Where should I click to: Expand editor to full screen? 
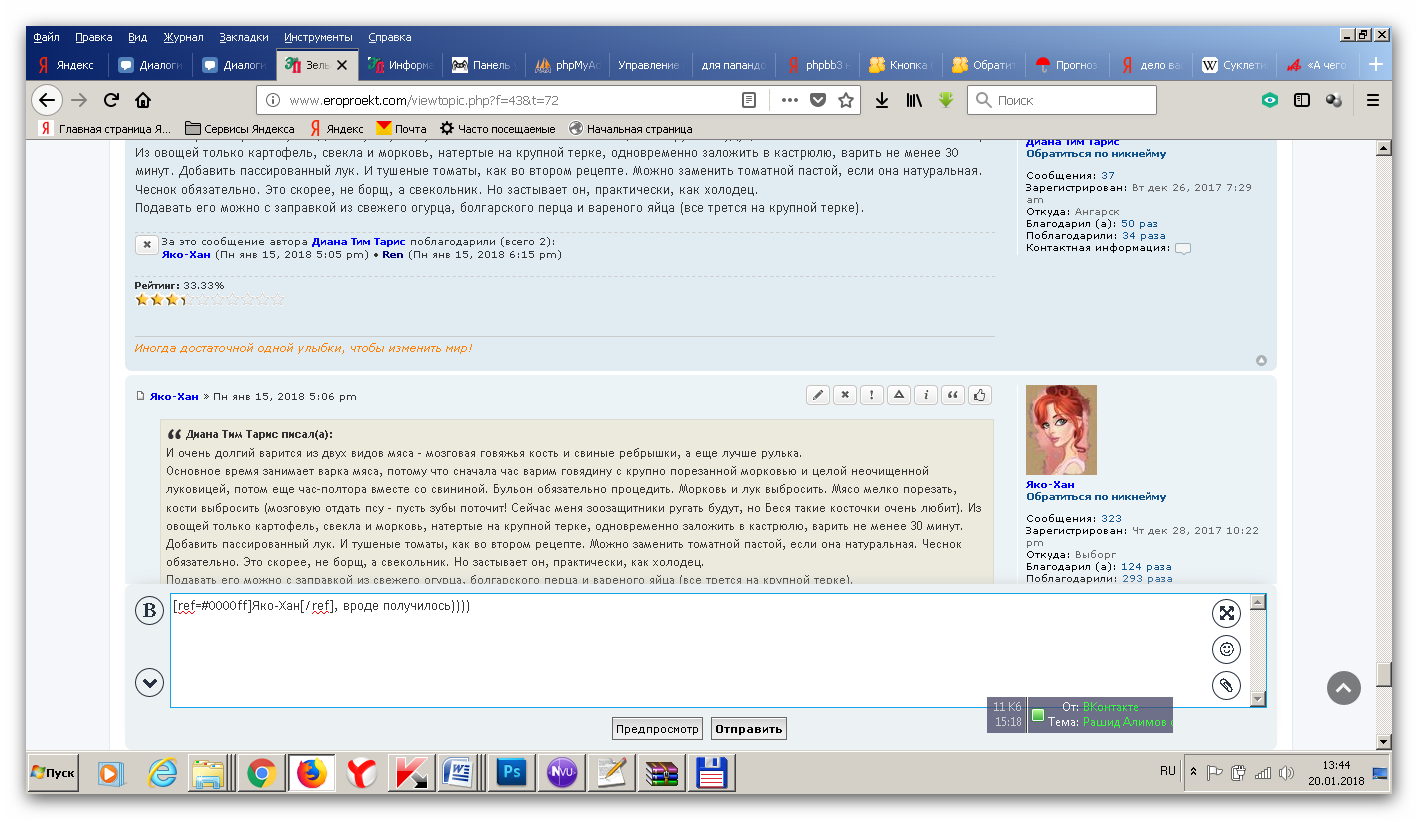click(1226, 613)
